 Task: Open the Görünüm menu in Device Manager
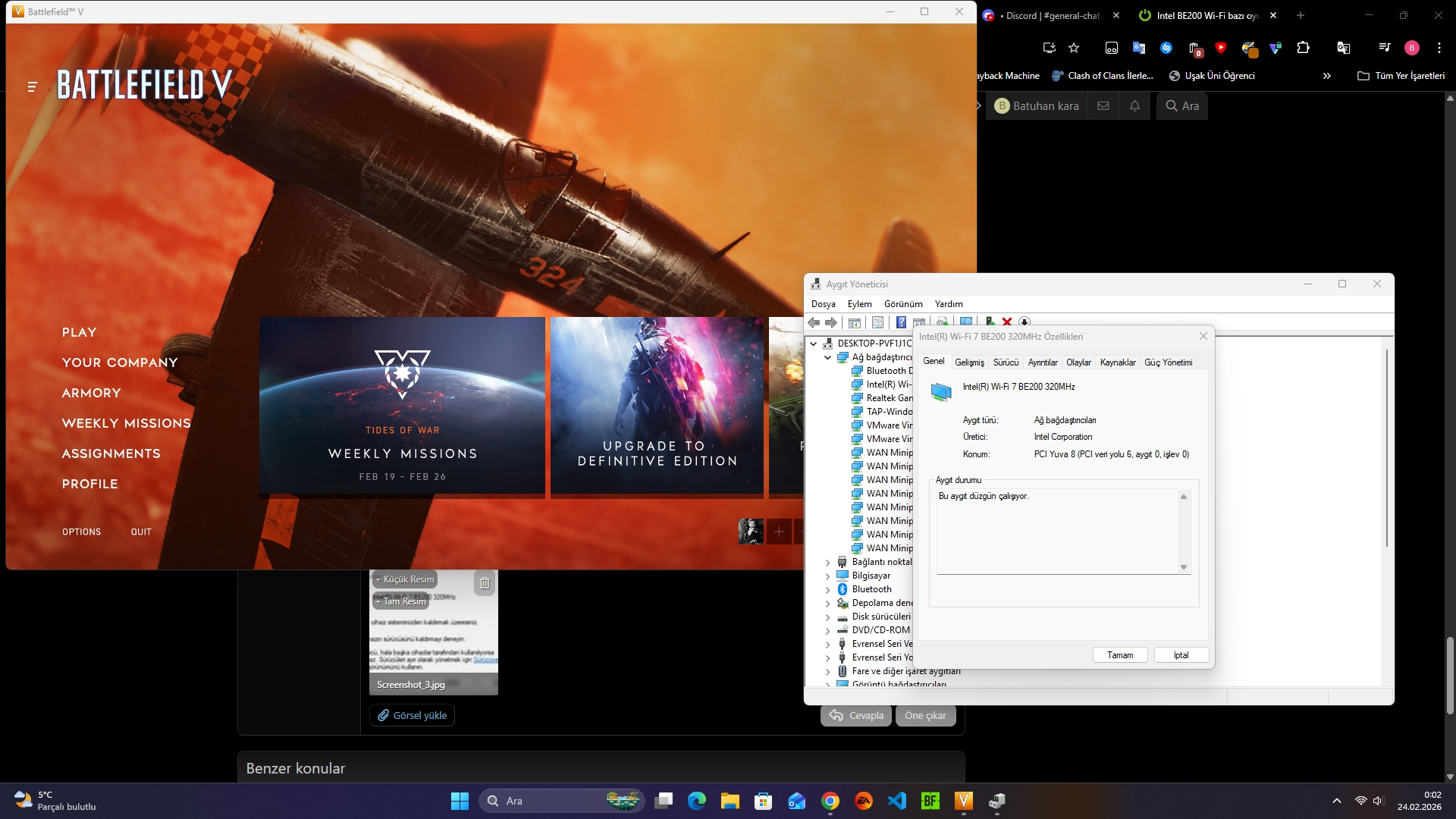click(x=903, y=304)
